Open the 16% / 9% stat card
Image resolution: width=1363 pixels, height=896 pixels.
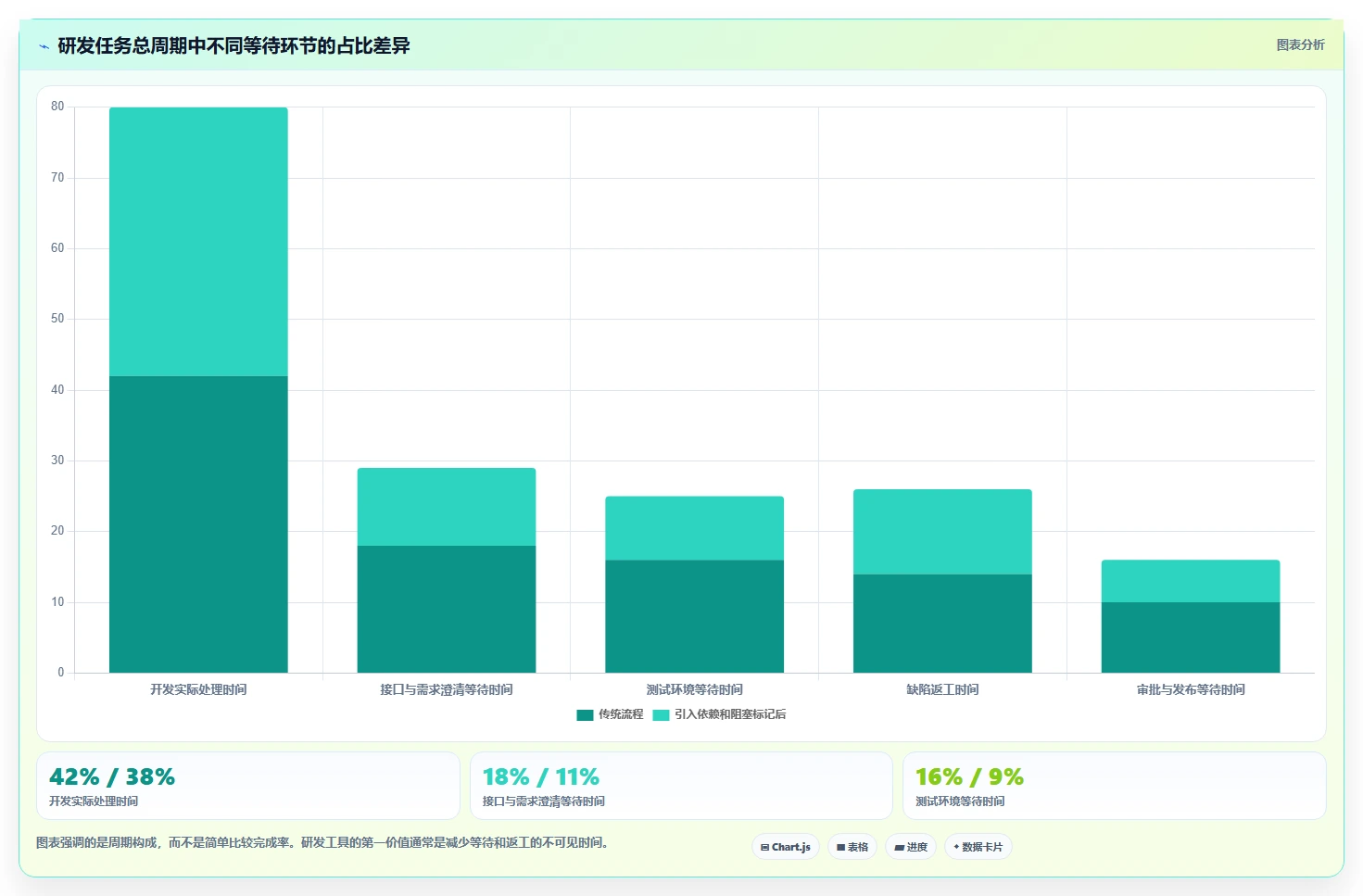1115,786
